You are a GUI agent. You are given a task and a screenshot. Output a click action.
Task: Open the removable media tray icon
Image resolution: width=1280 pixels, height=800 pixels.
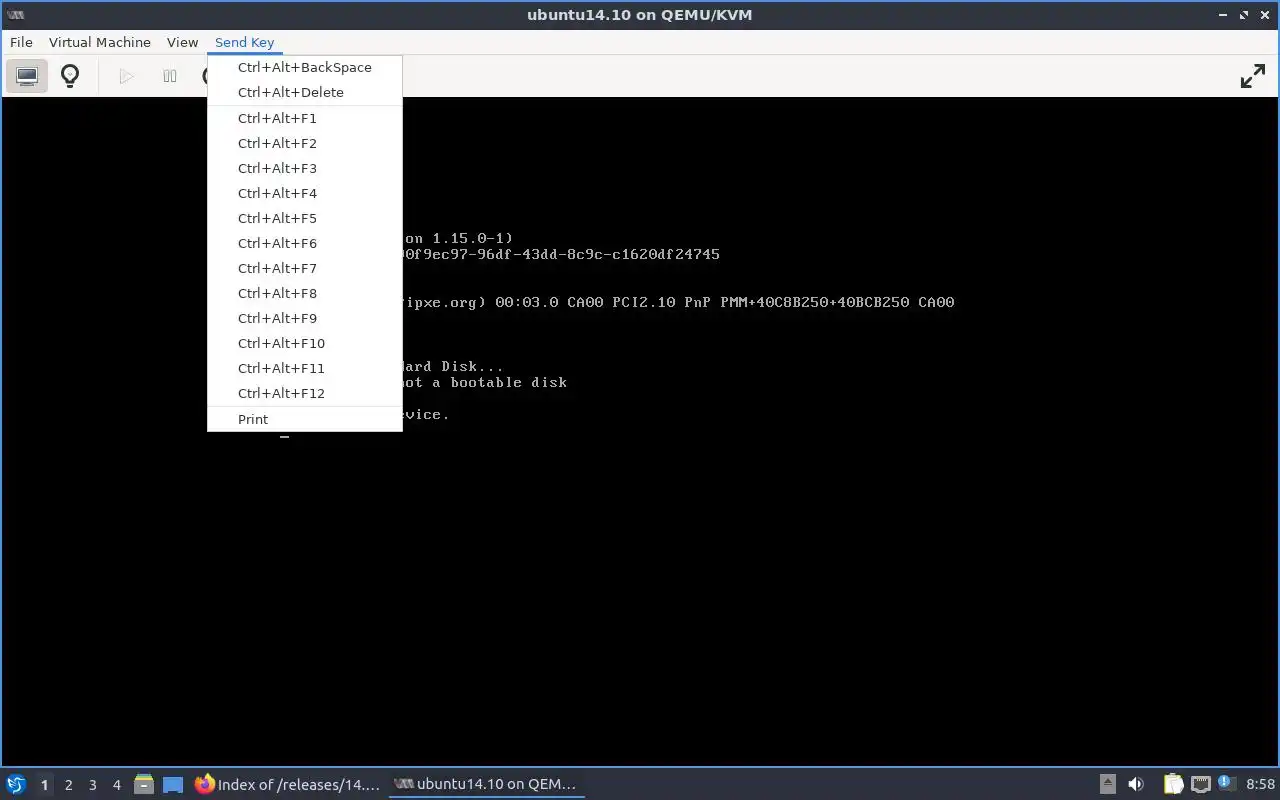coord(1108,785)
